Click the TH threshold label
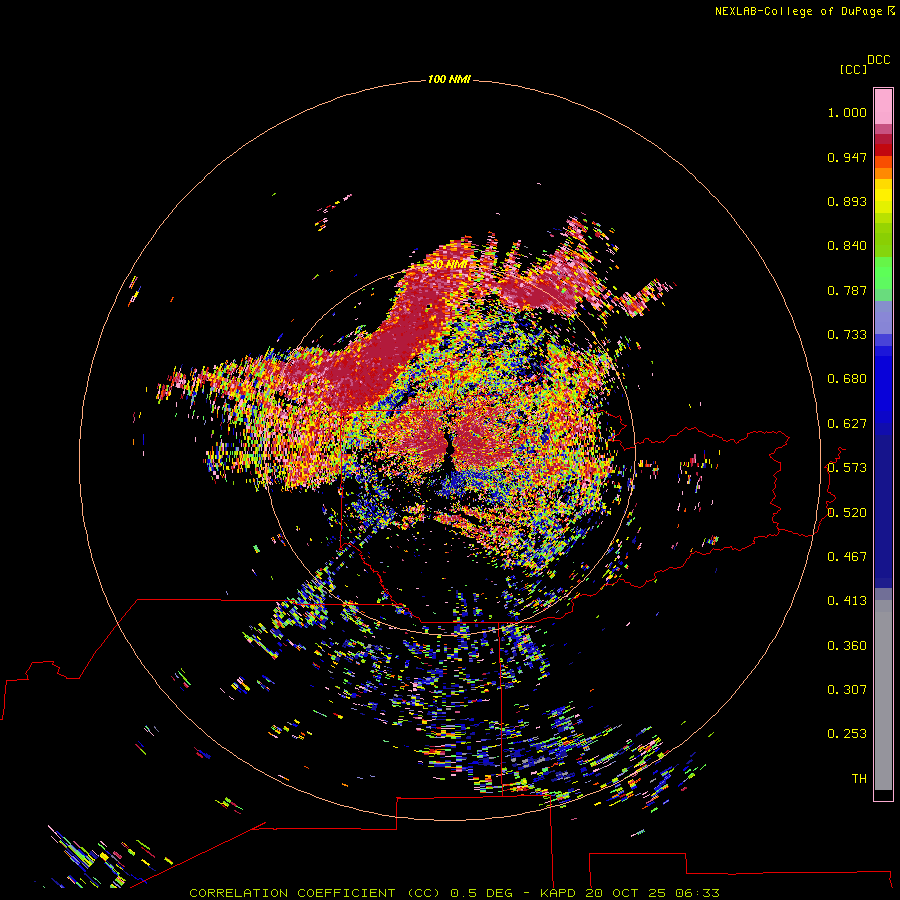This screenshot has height=900, width=900. click(x=859, y=779)
